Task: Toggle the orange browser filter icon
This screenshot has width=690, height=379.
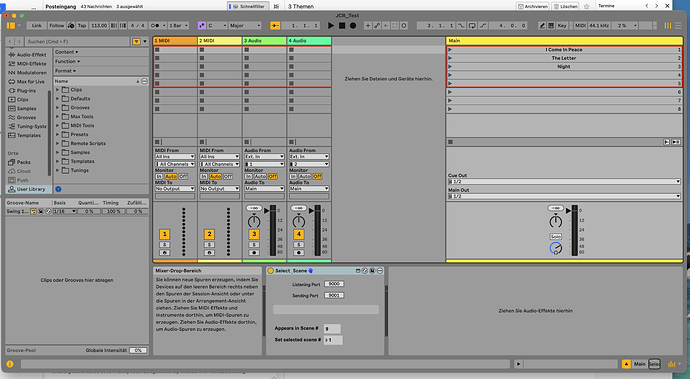Action: click(136, 41)
